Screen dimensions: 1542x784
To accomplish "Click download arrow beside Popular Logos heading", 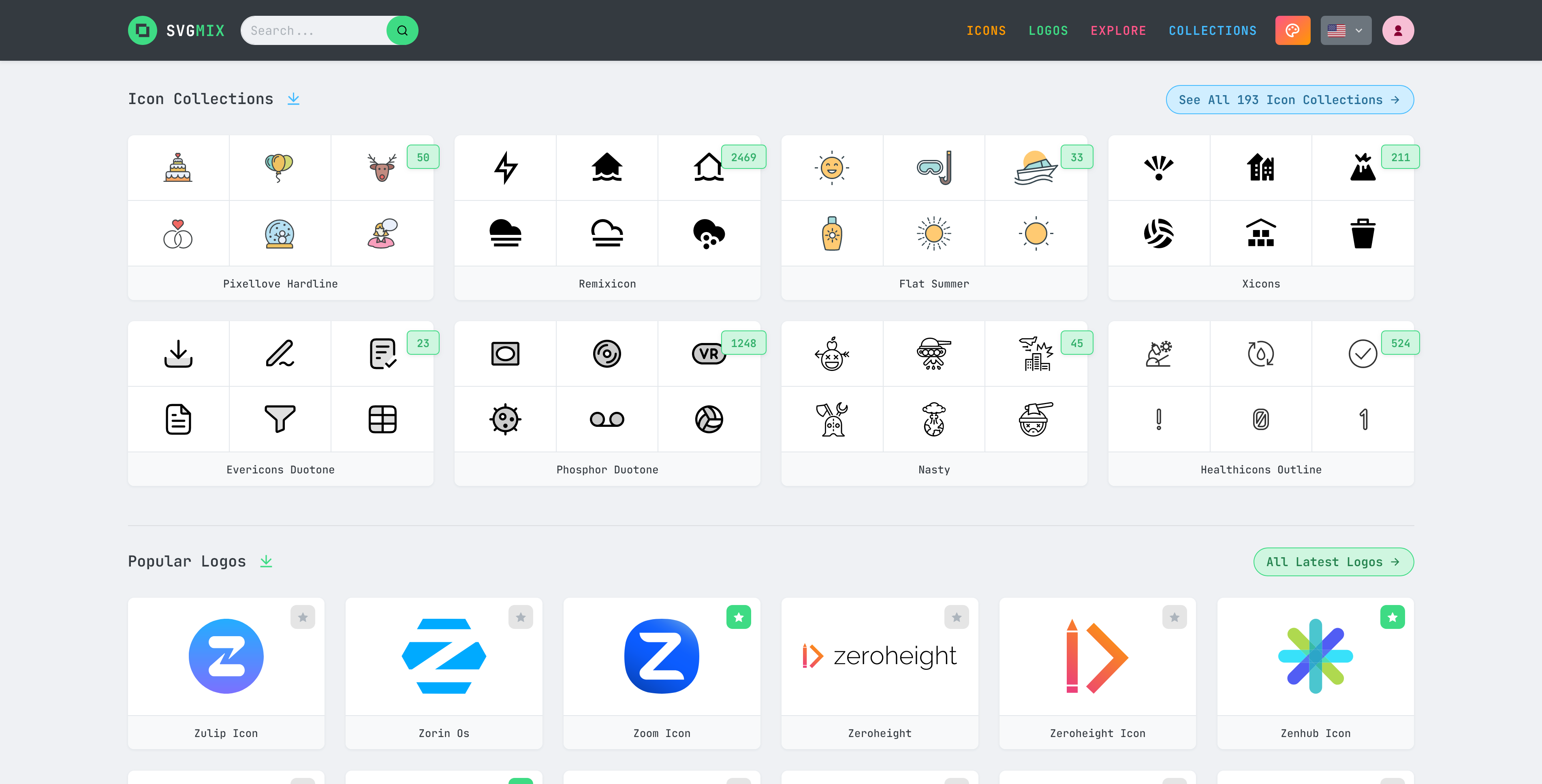I will (266, 561).
